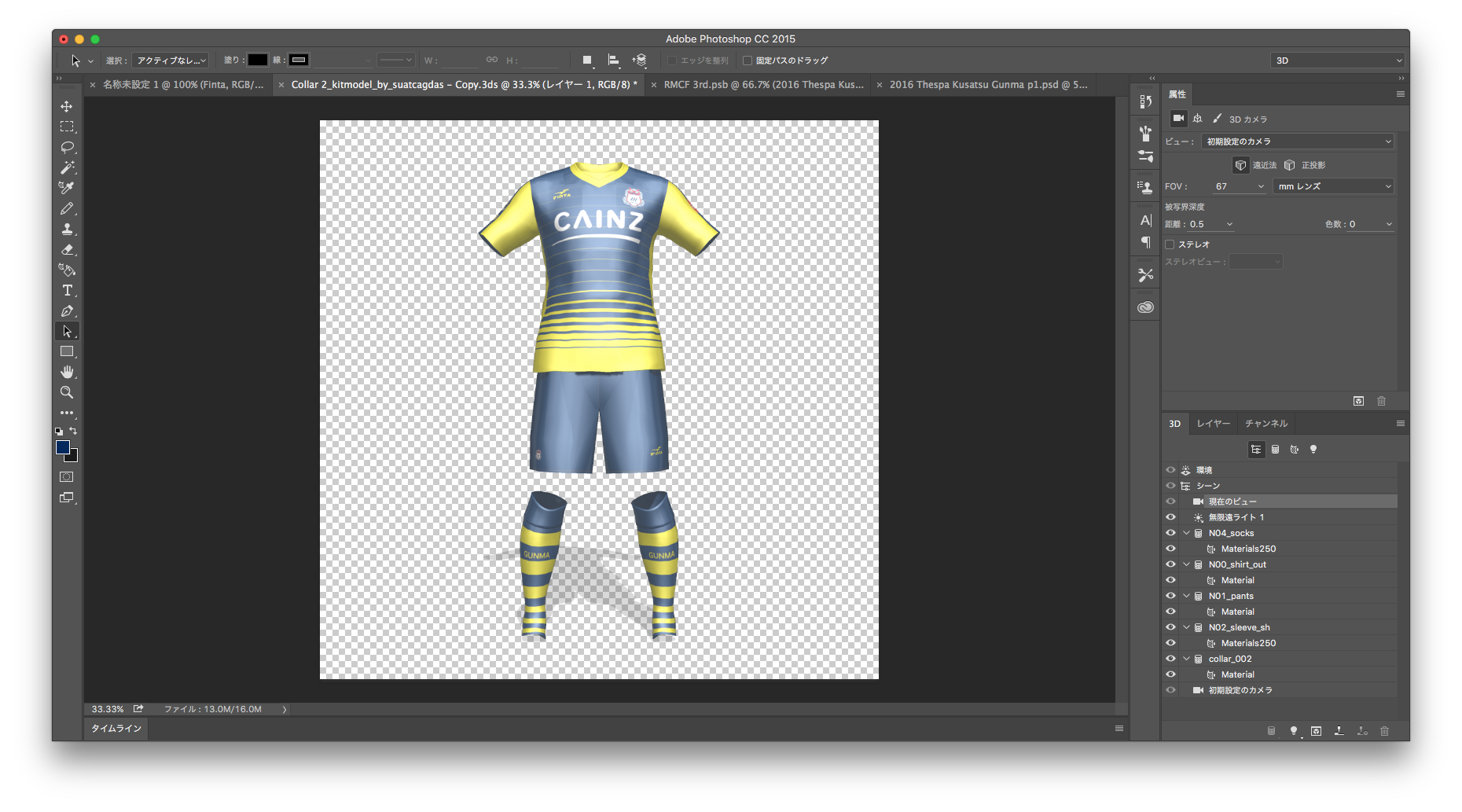The height and width of the screenshot is (812, 1462).
Task: Switch to the レイヤー panel tab
Action: click(x=1213, y=424)
